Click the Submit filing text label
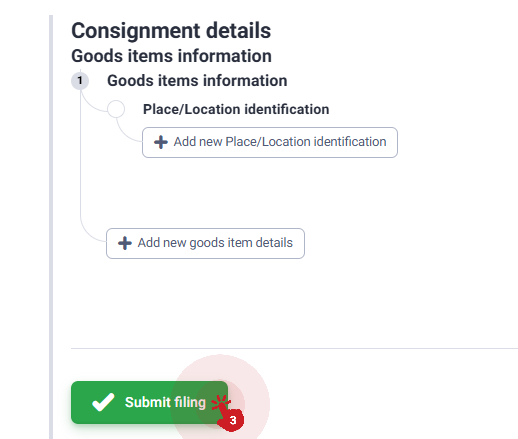518x439 pixels. pos(165,402)
